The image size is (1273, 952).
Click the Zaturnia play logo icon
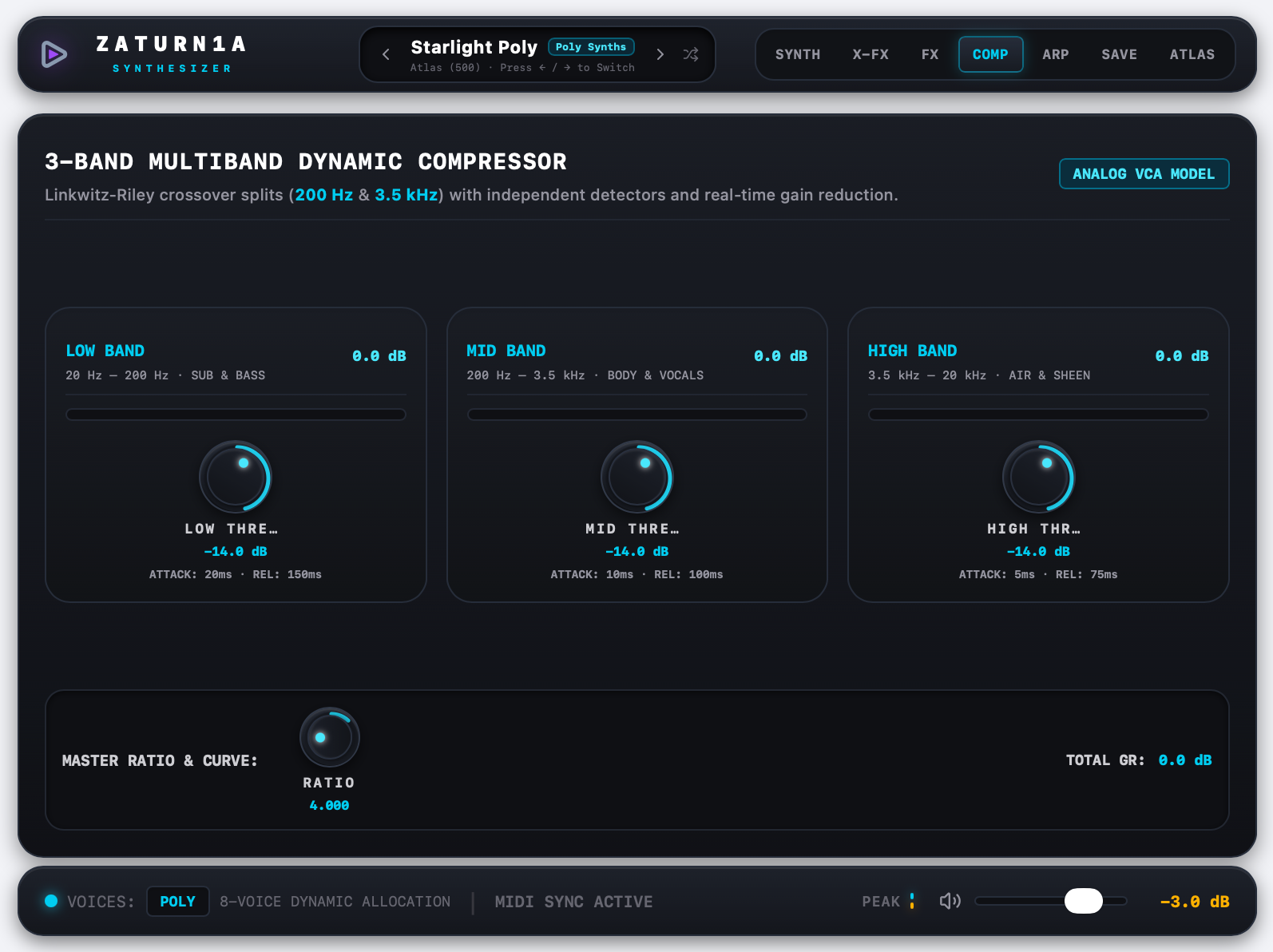tap(54, 54)
